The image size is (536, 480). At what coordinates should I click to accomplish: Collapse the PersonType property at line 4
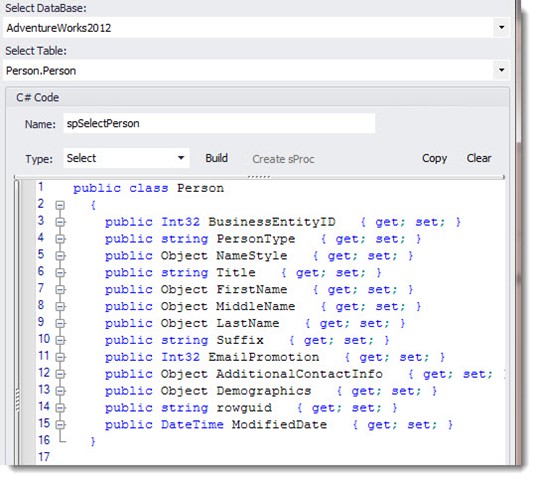[x=60, y=239]
